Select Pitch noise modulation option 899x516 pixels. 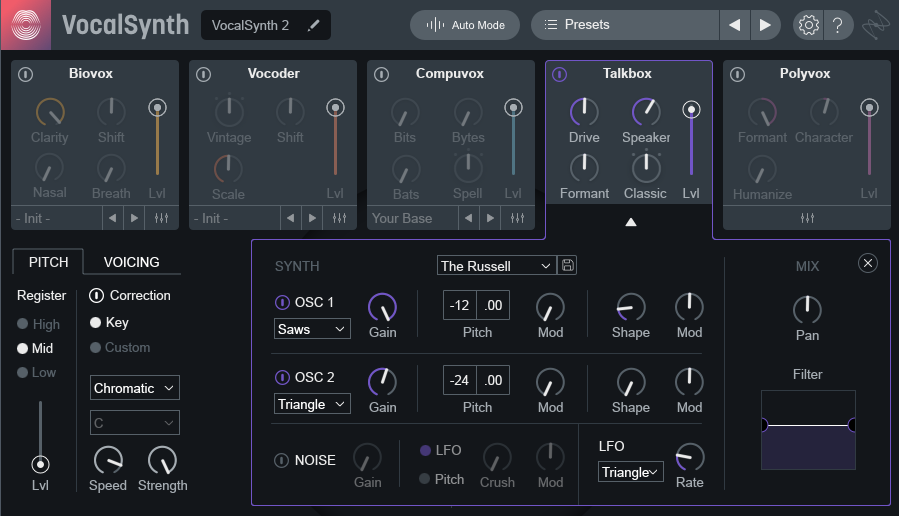pyautogui.click(x=425, y=479)
